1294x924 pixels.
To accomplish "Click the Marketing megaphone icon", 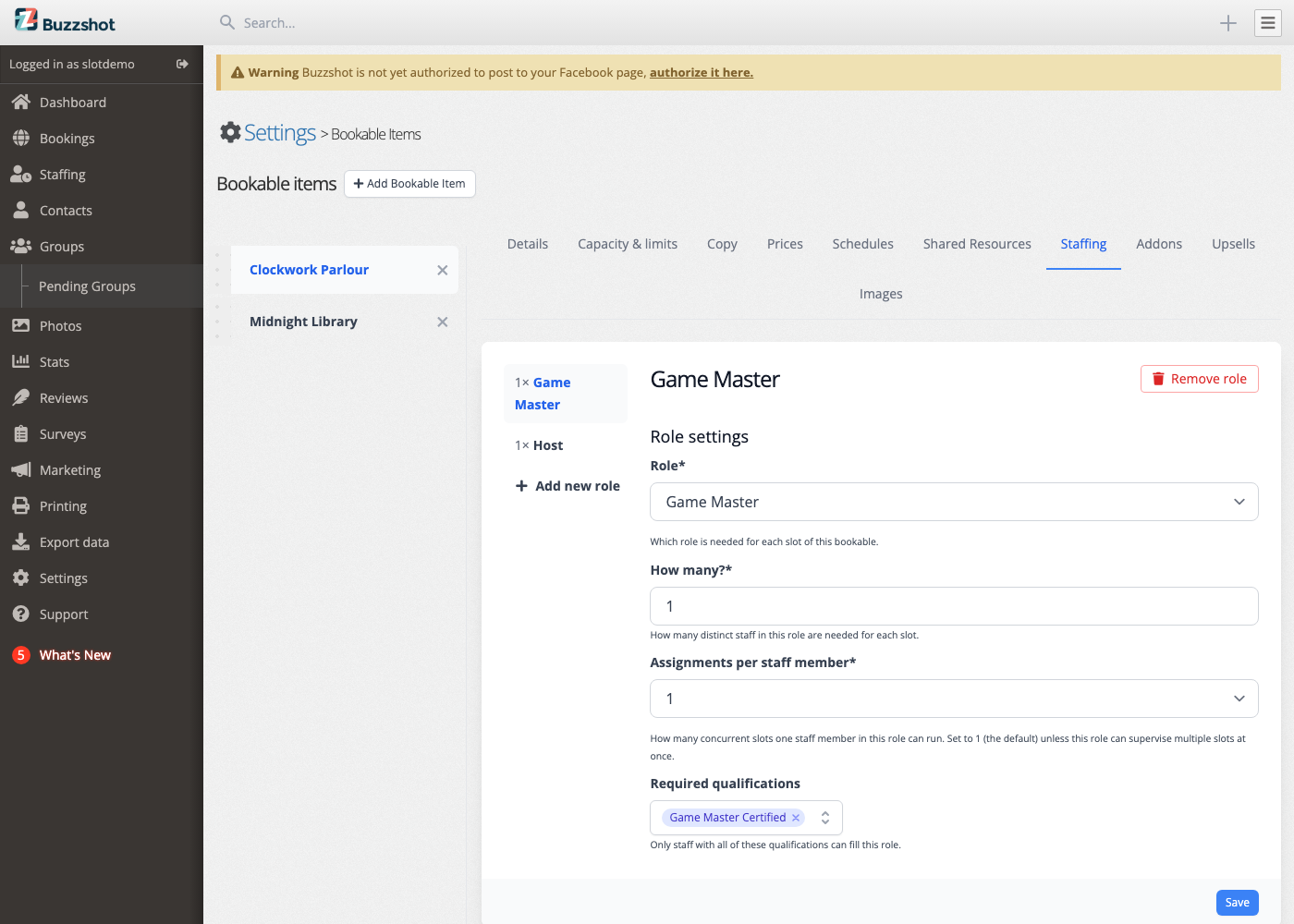I will click(20, 469).
